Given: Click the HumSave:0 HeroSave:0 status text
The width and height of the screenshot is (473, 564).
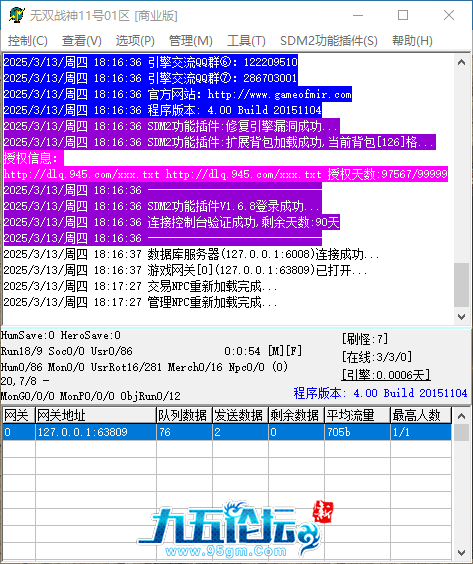Looking at the screenshot, I should click(x=61, y=335).
